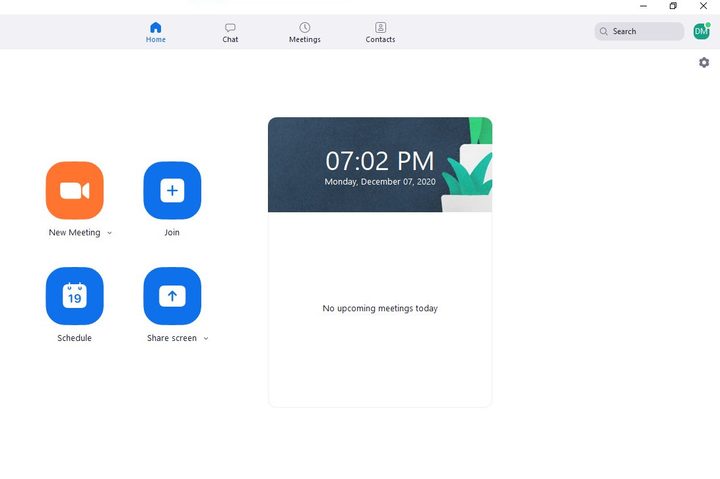This screenshot has width=720, height=479.
Task: Switch to the Home tab
Action: [x=156, y=32]
